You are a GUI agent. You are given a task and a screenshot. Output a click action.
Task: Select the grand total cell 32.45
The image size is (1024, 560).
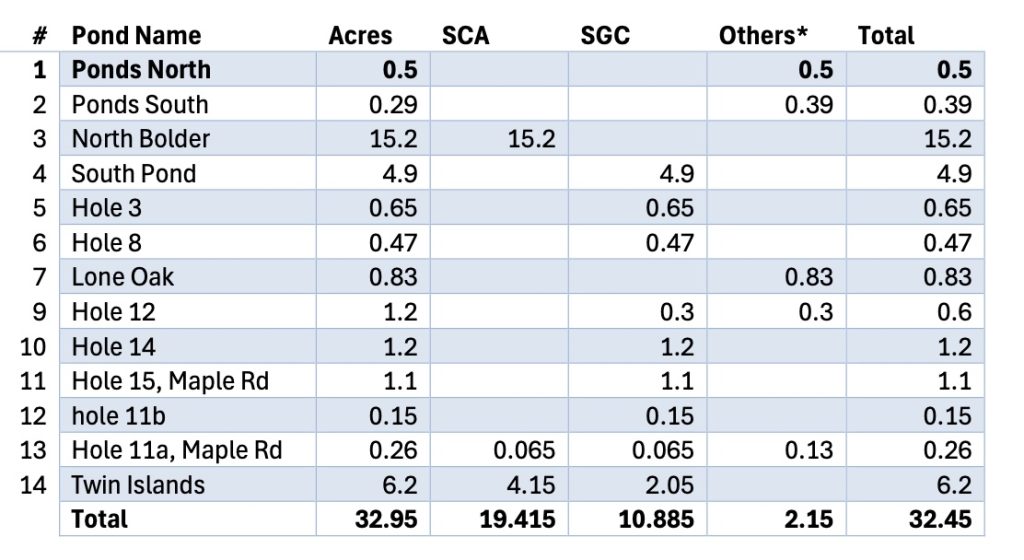(939, 520)
